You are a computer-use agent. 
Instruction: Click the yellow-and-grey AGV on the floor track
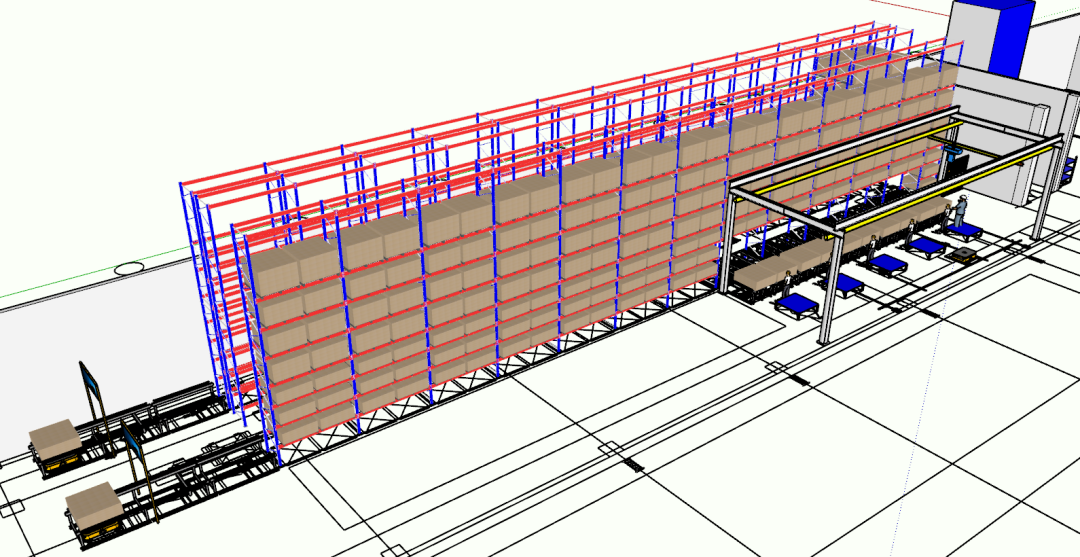[x=964, y=256]
